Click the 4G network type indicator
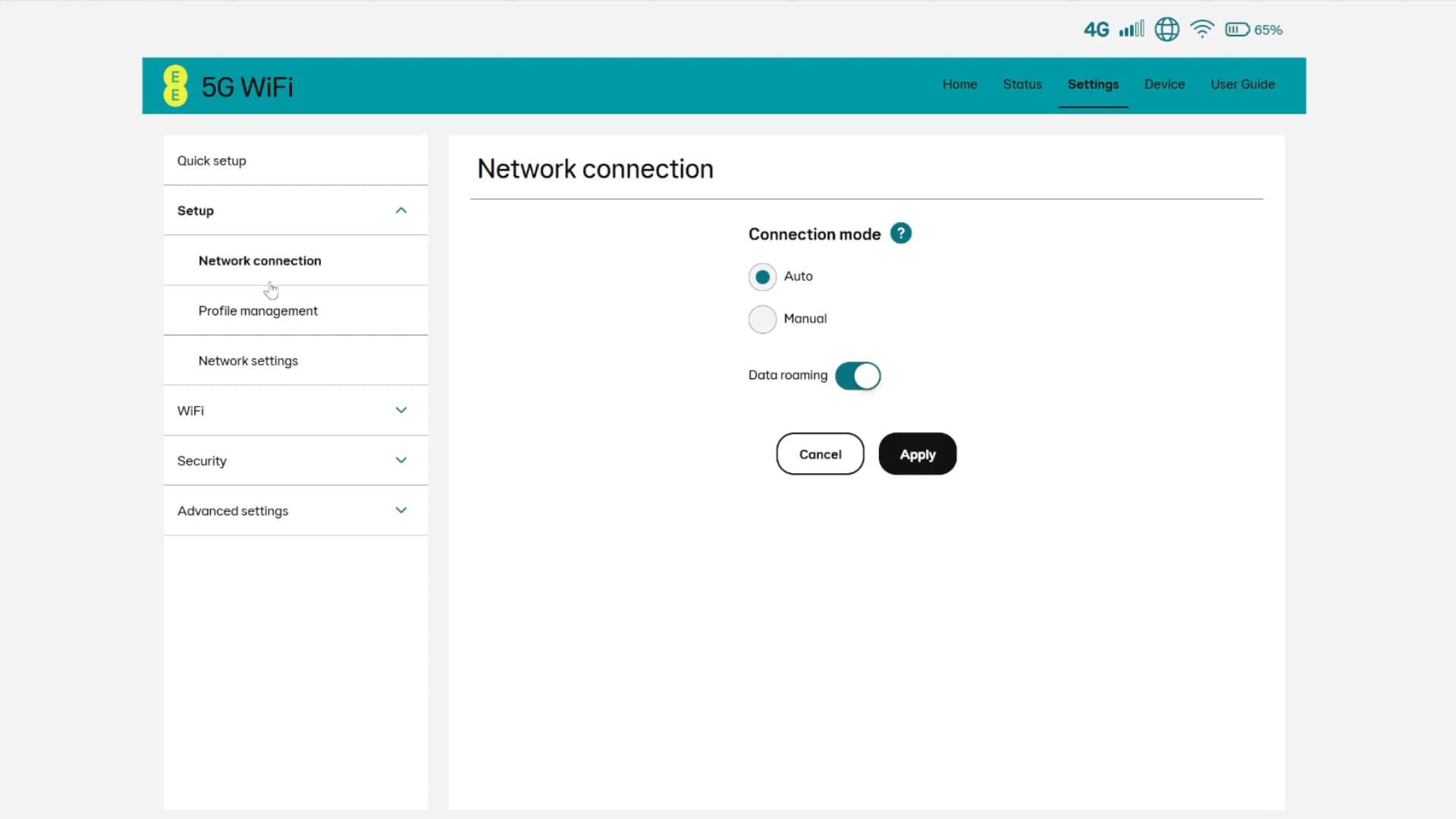This screenshot has width=1456, height=819. pyautogui.click(x=1096, y=29)
